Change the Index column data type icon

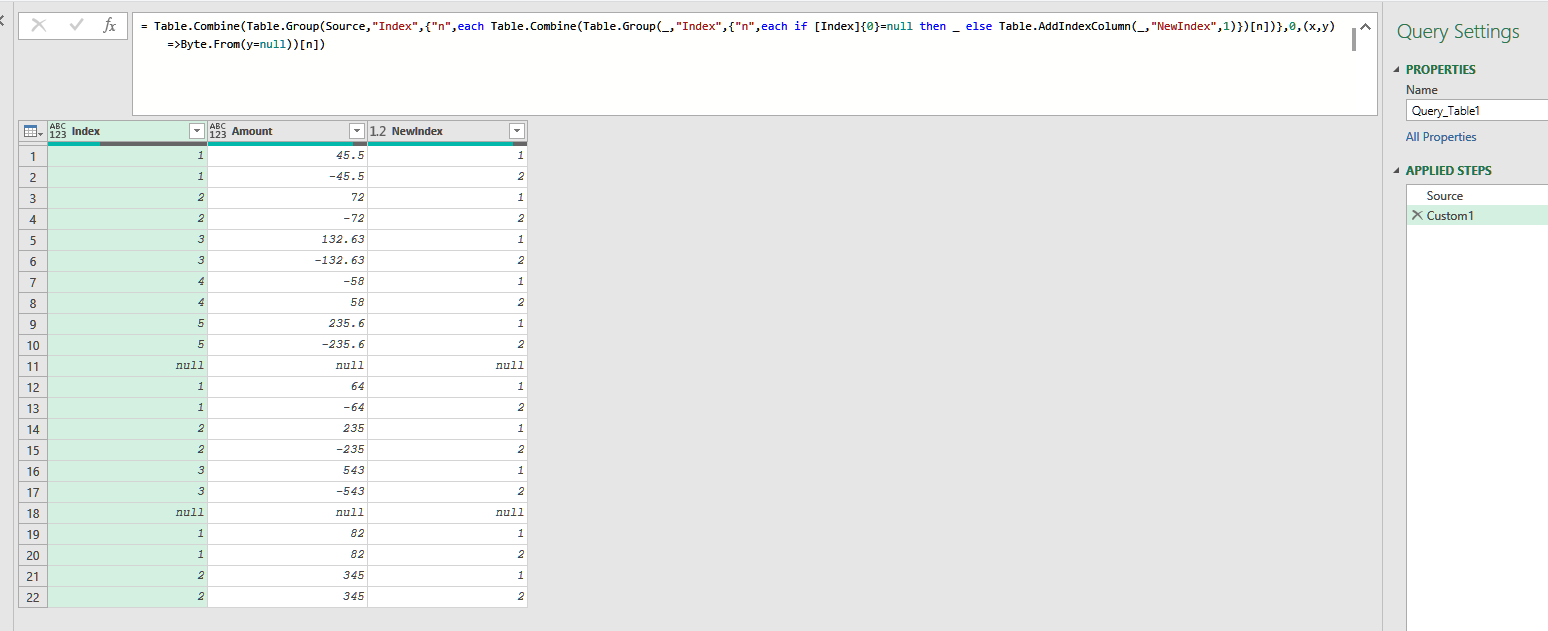point(57,131)
